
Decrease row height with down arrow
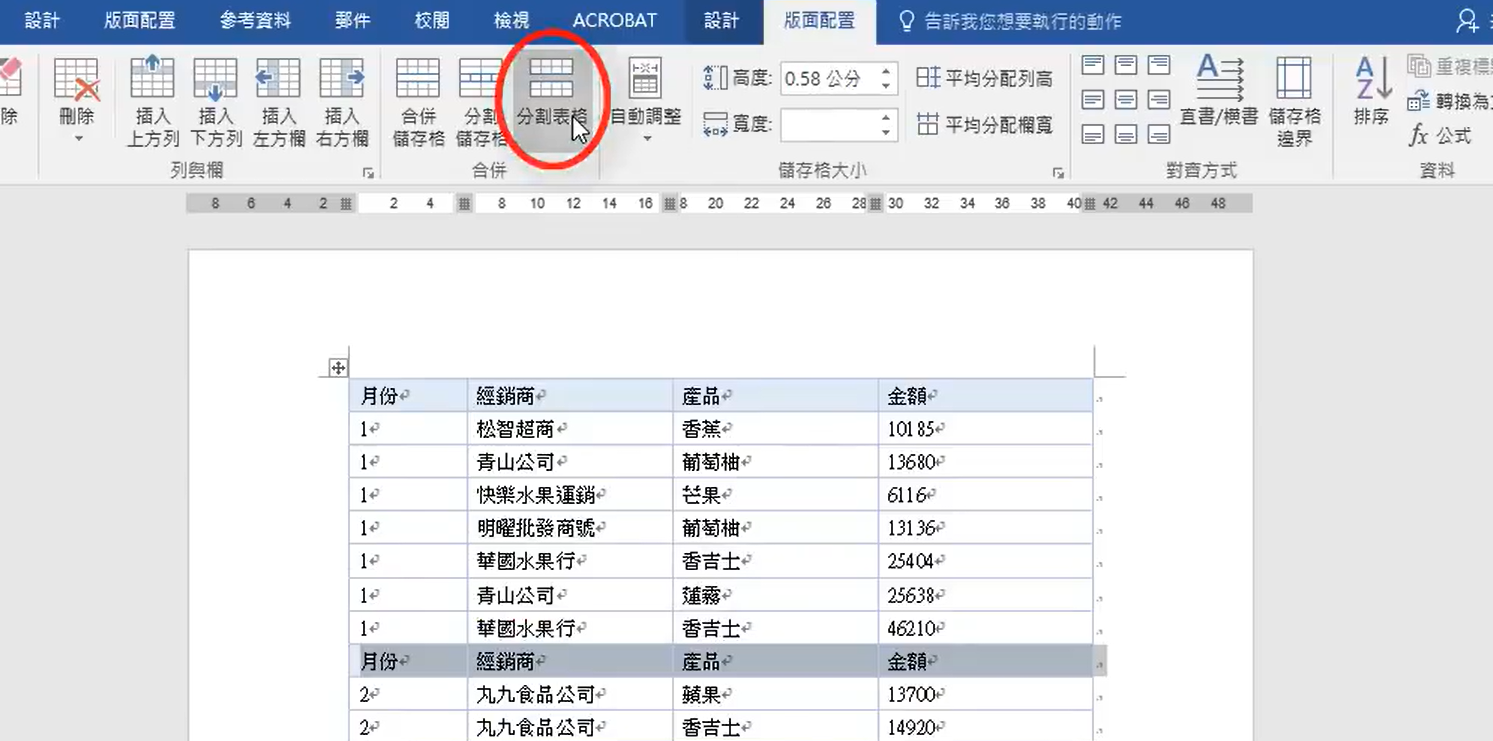click(886, 86)
